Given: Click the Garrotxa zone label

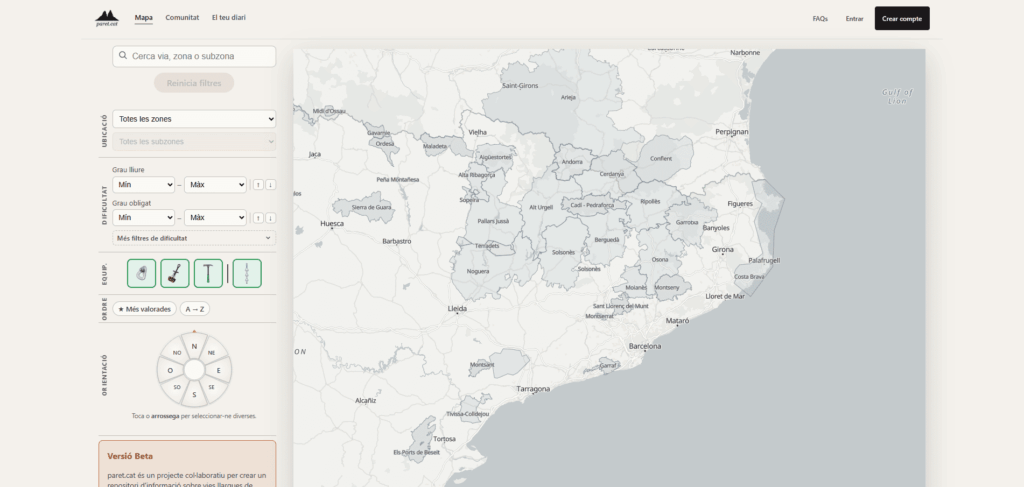Looking at the screenshot, I should [687, 222].
